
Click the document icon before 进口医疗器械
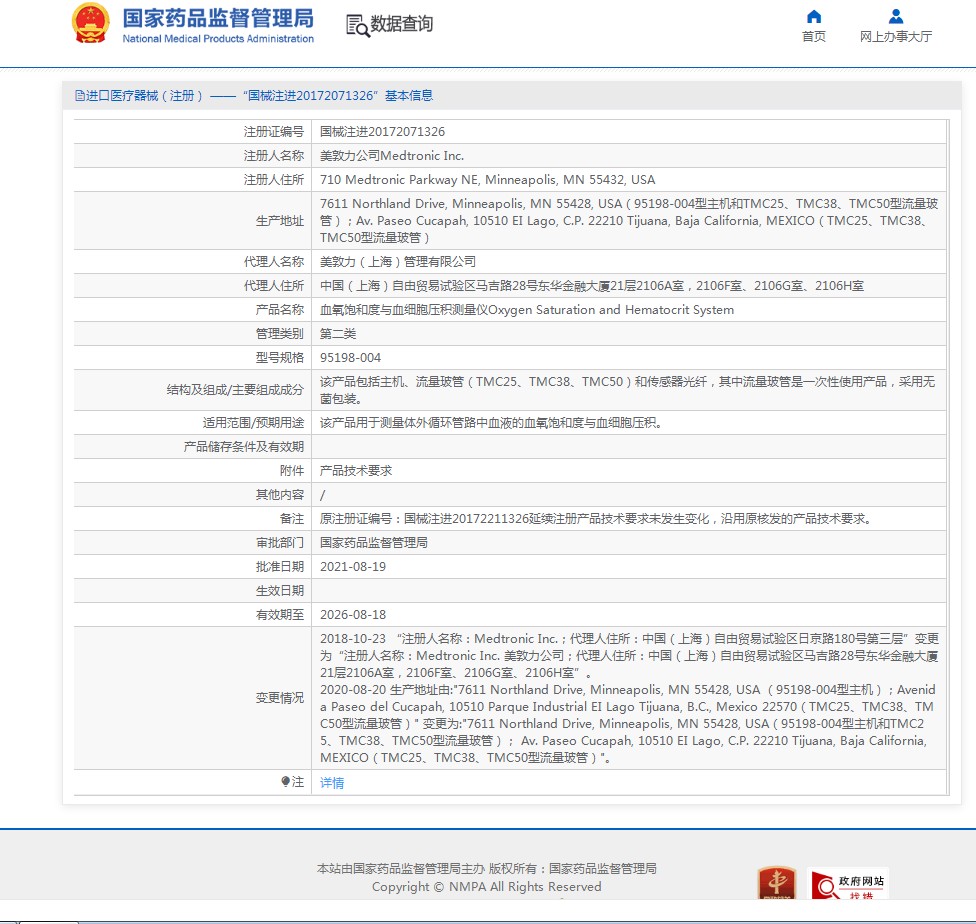[79, 95]
